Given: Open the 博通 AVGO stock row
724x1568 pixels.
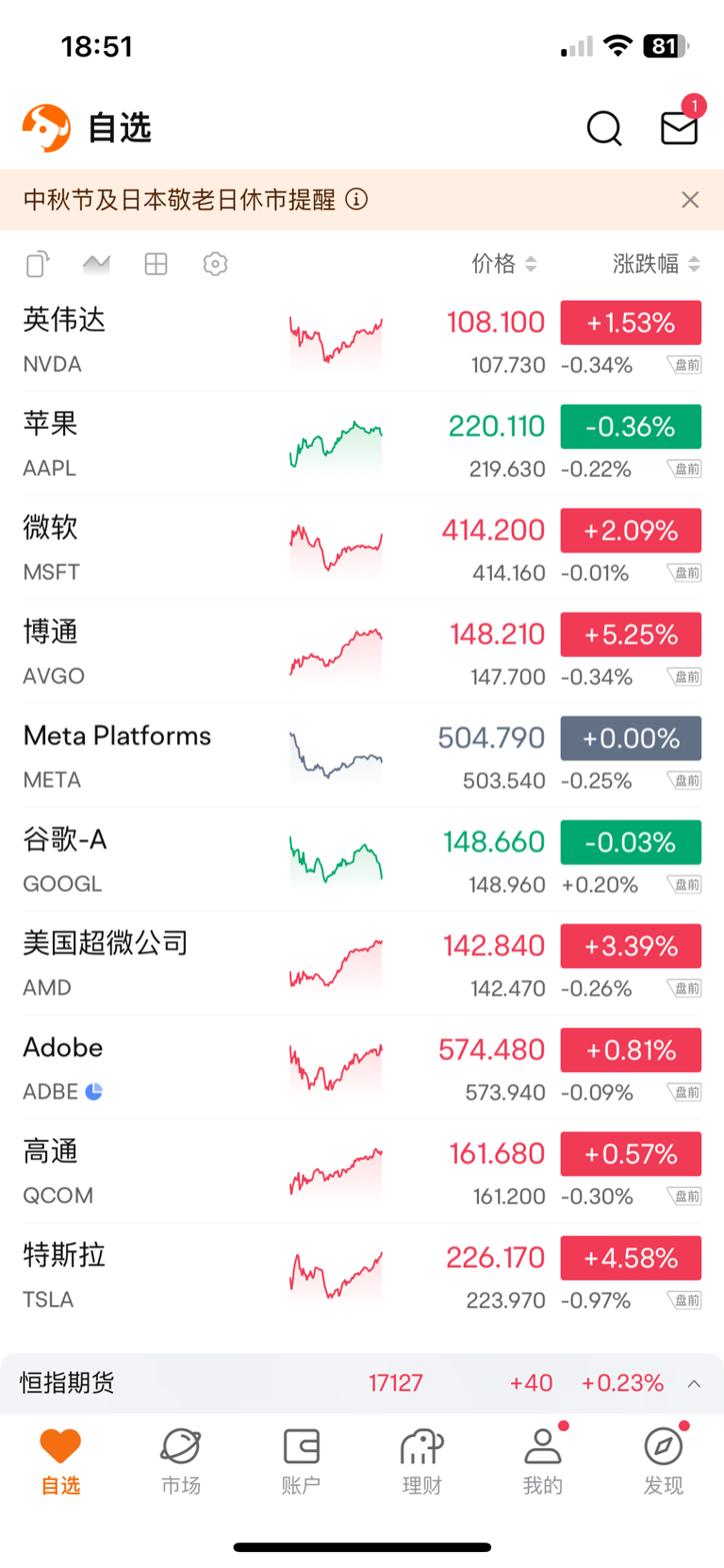Looking at the screenshot, I should 362,652.
